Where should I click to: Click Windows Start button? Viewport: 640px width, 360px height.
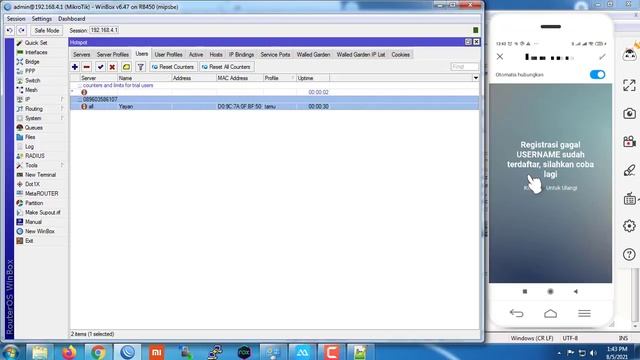tap(10, 352)
